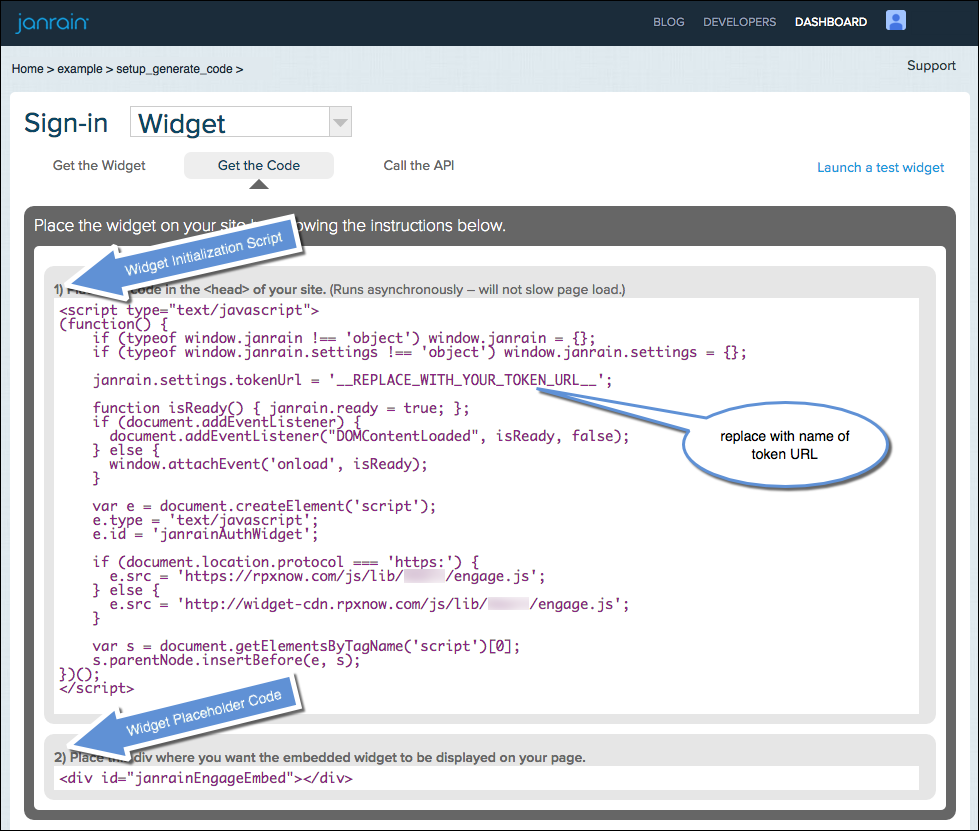Open the Sign-in Widget combo box
The height and width of the screenshot is (831, 979).
click(x=230, y=123)
